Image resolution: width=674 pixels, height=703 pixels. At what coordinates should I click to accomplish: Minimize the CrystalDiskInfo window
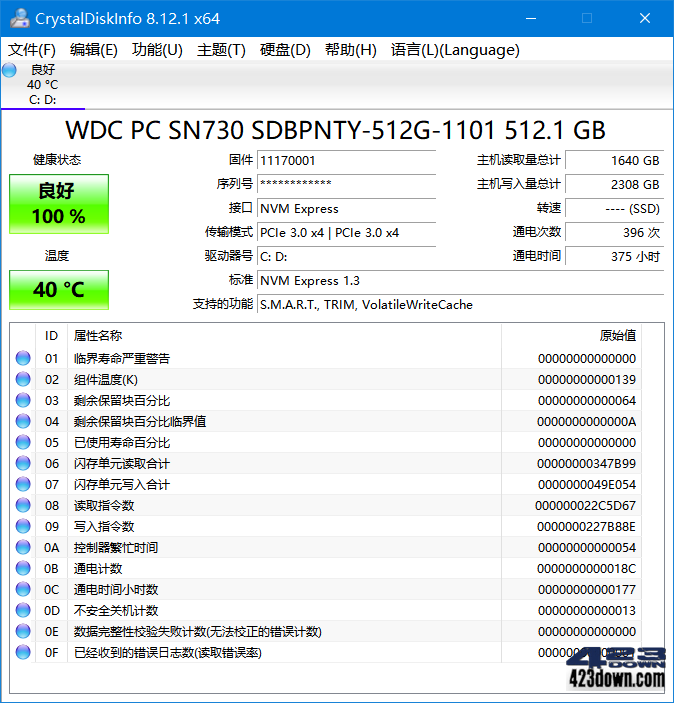531,18
